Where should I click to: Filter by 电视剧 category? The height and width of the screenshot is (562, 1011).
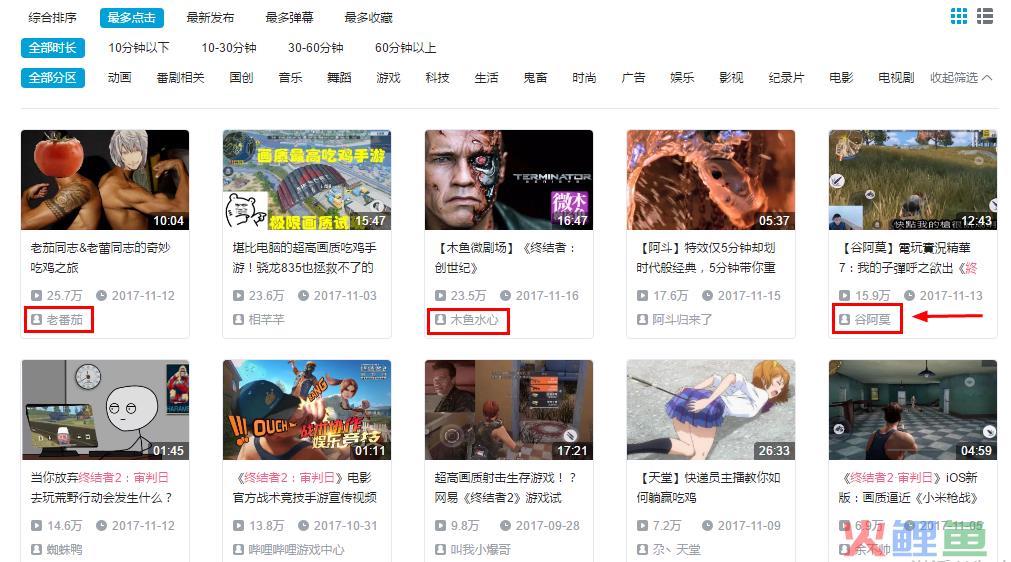click(x=896, y=78)
